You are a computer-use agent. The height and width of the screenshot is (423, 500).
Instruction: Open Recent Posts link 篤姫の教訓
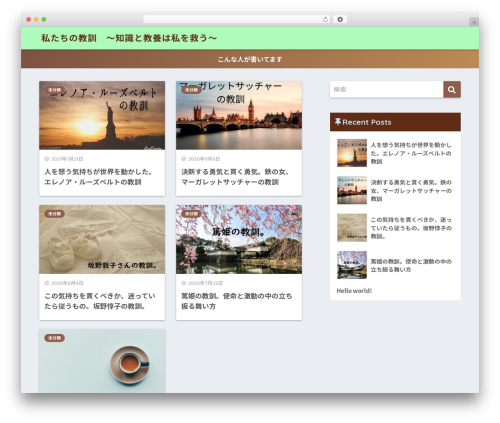point(411,265)
